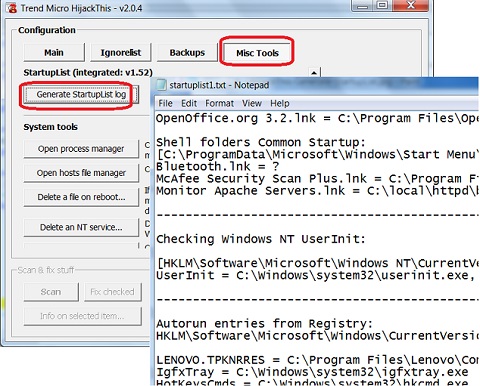Screen dimensions: 480x386
Task: Open the Backups tab
Action: (187, 52)
